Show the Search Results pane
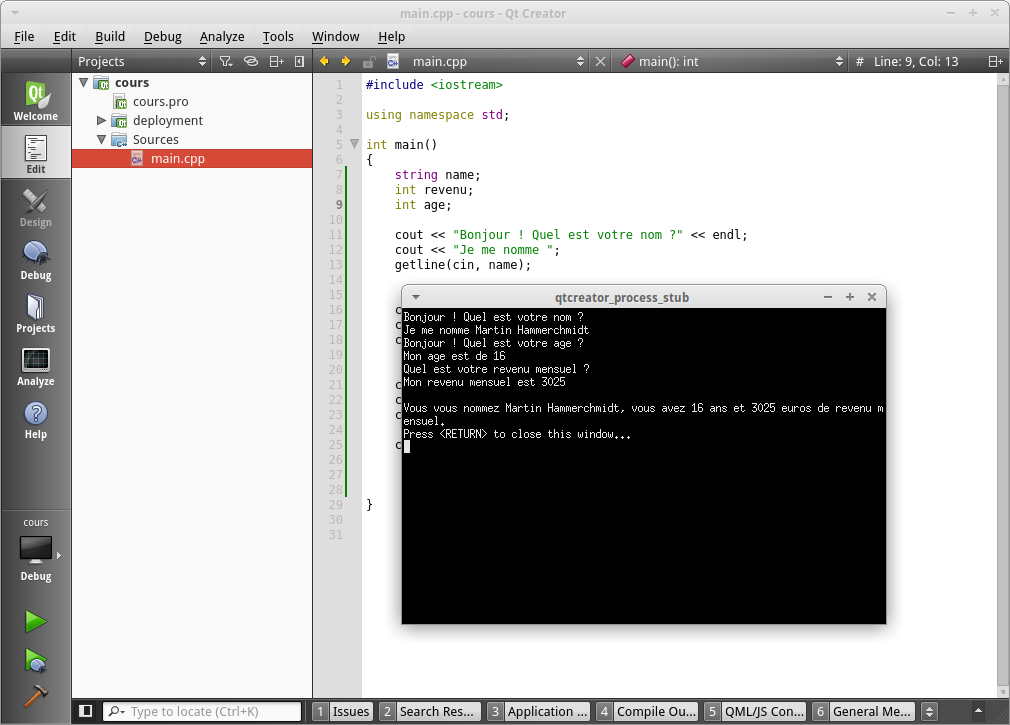 click(430, 711)
